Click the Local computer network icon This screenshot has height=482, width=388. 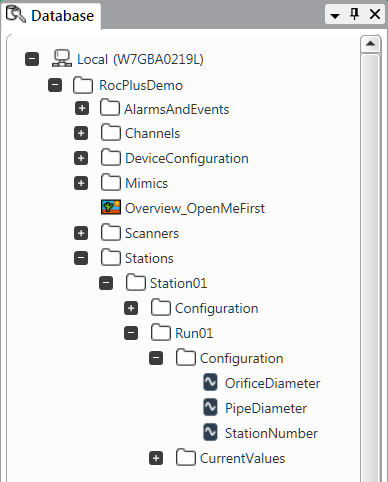click(x=62, y=58)
